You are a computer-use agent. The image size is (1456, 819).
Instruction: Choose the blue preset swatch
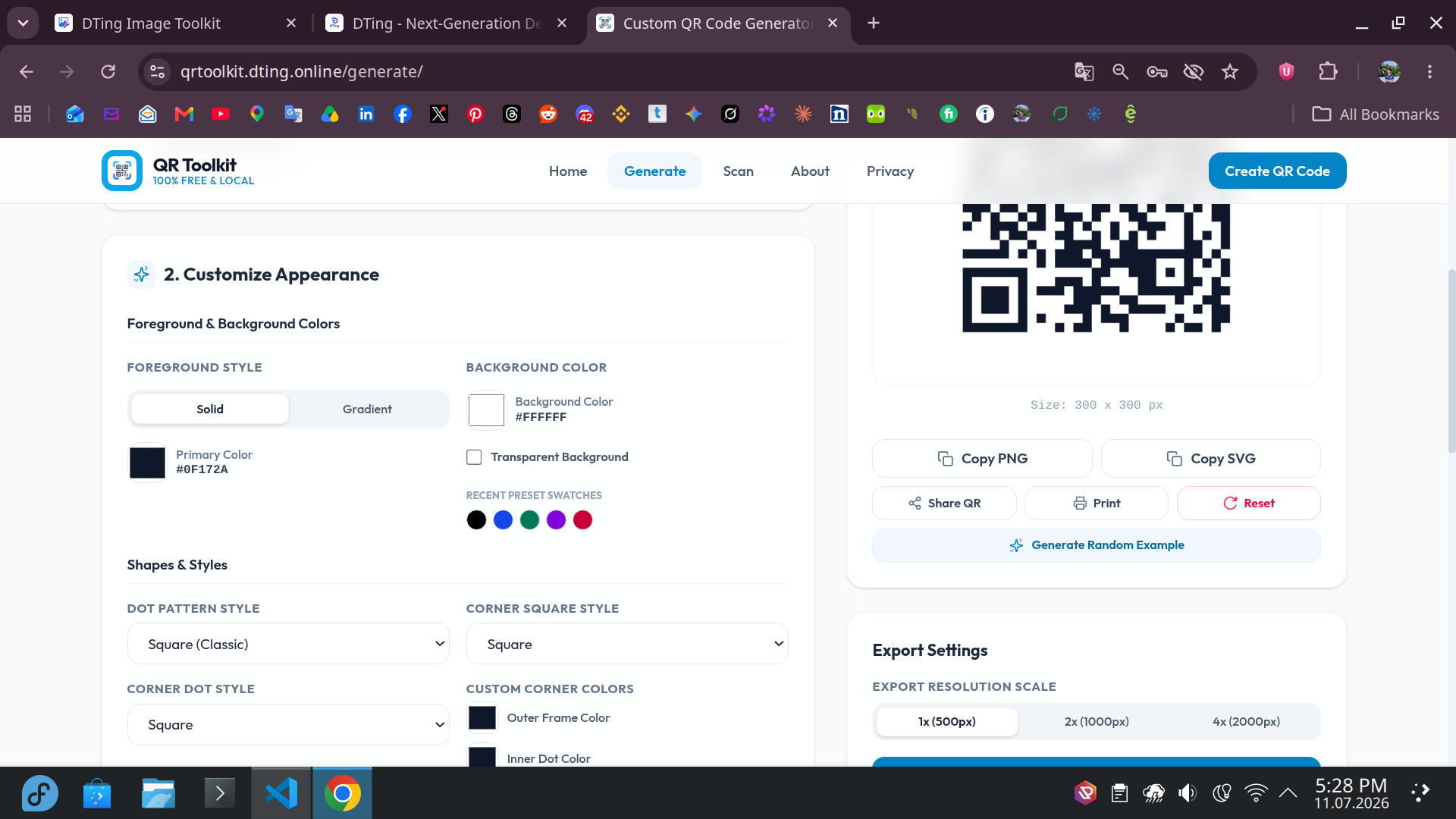point(503,519)
